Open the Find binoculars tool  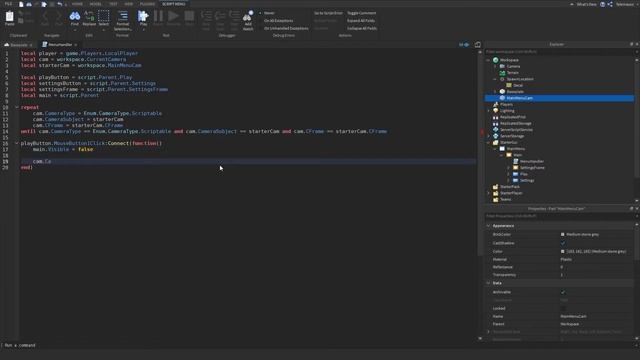coord(75,16)
